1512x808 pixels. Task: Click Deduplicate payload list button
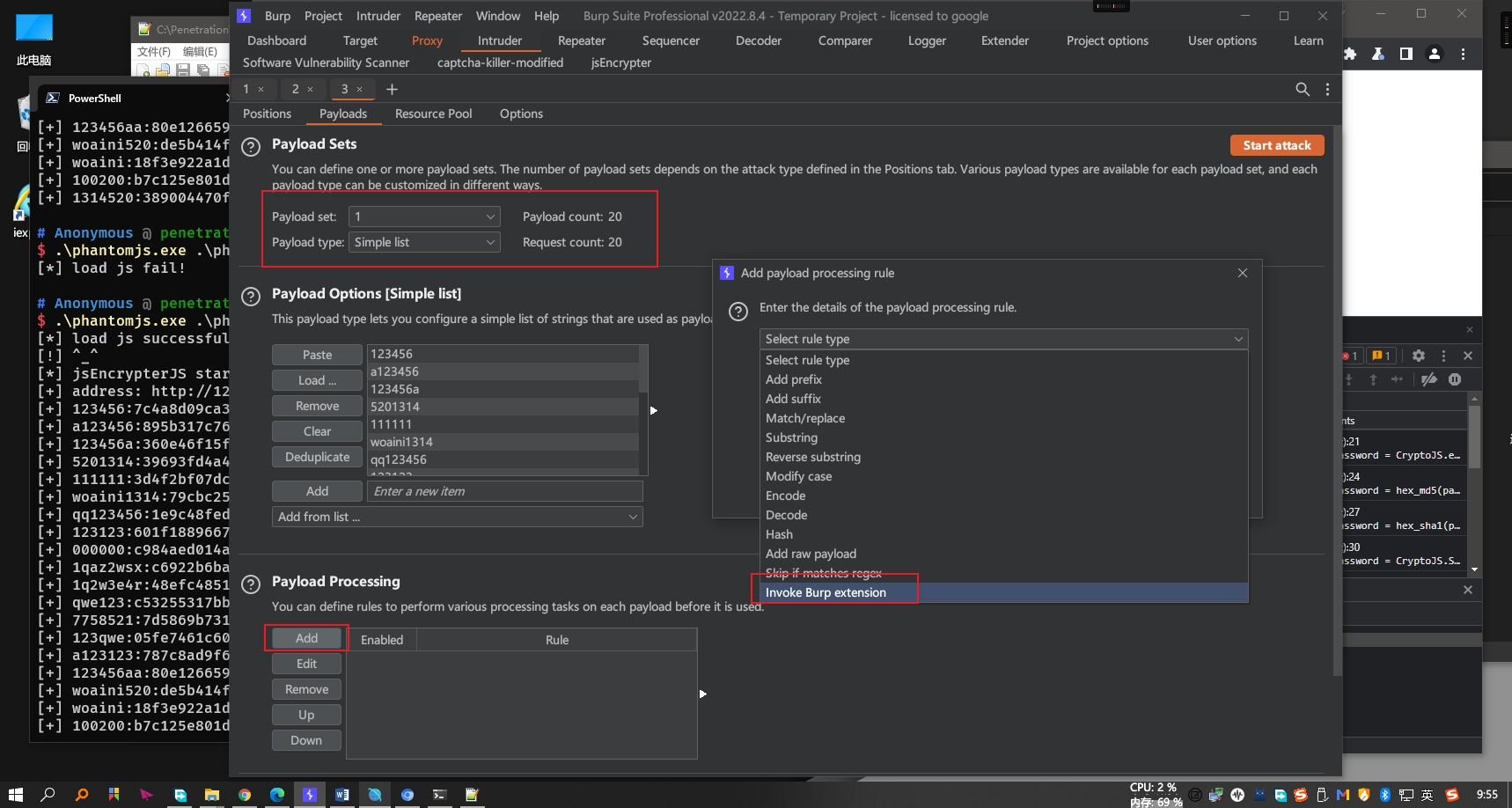tap(317, 457)
